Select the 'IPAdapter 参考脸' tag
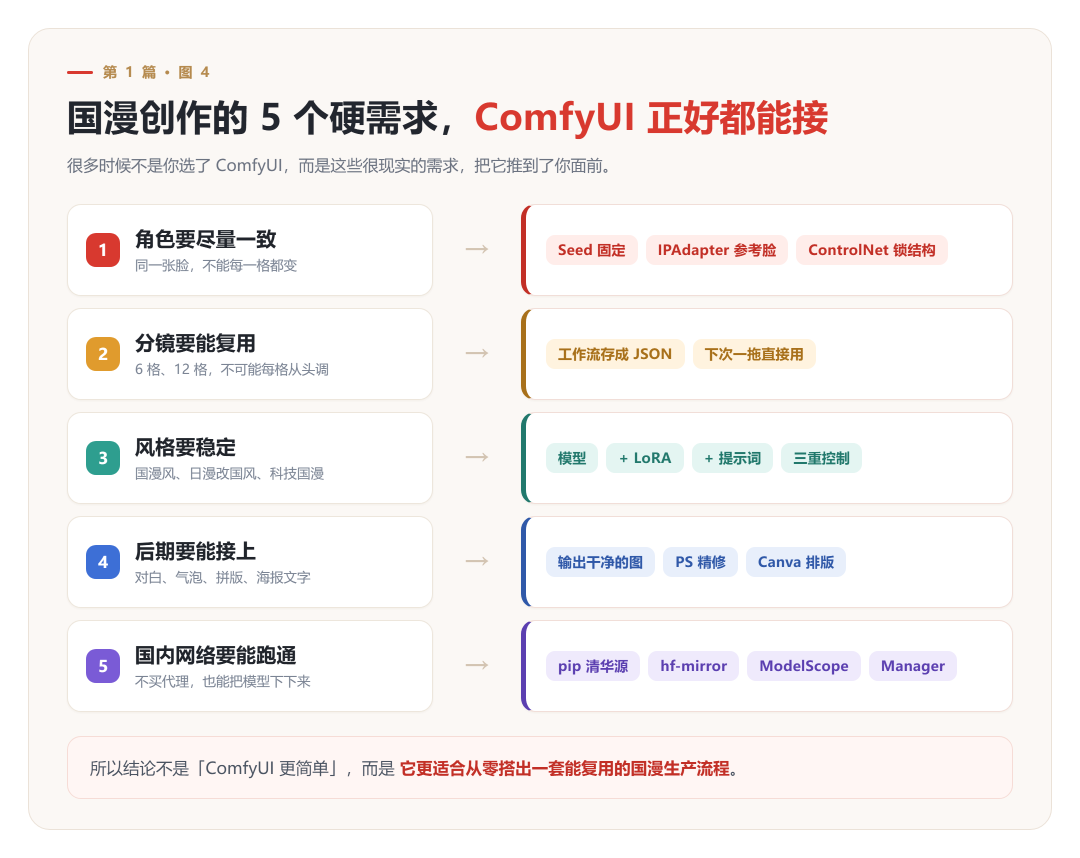This screenshot has width=1080, height=858. [x=716, y=250]
